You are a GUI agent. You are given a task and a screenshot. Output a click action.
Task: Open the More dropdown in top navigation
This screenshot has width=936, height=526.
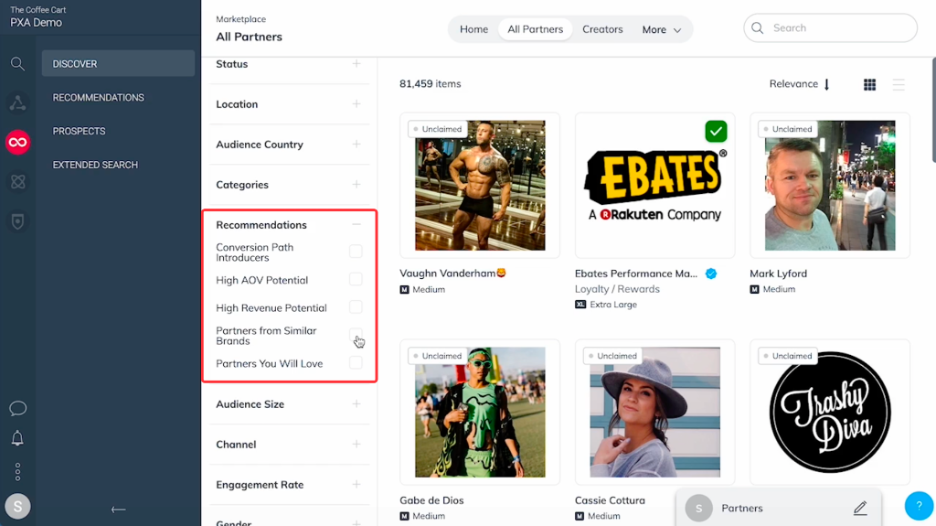[661, 29]
